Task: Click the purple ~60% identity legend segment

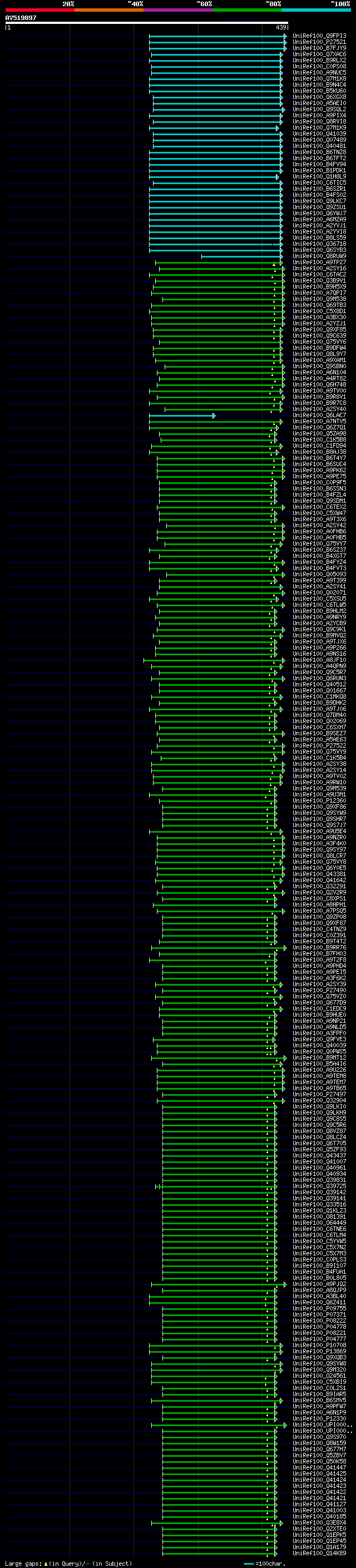Action: pos(179,10)
